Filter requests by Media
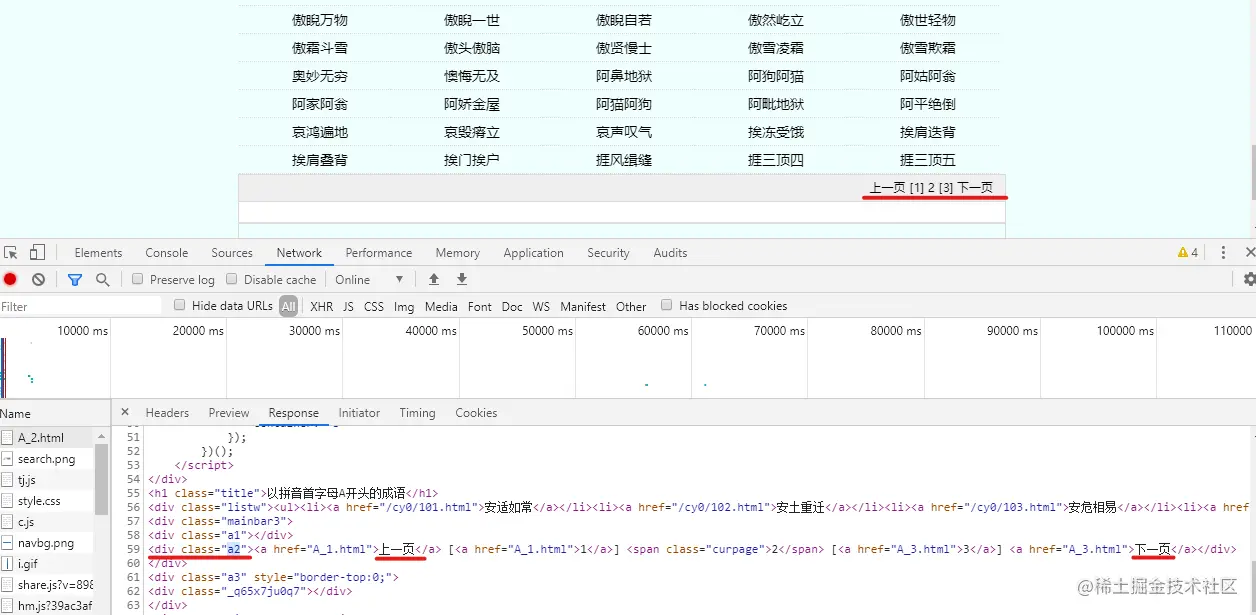Screen dimensions: 1256x615 [x=441, y=307]
